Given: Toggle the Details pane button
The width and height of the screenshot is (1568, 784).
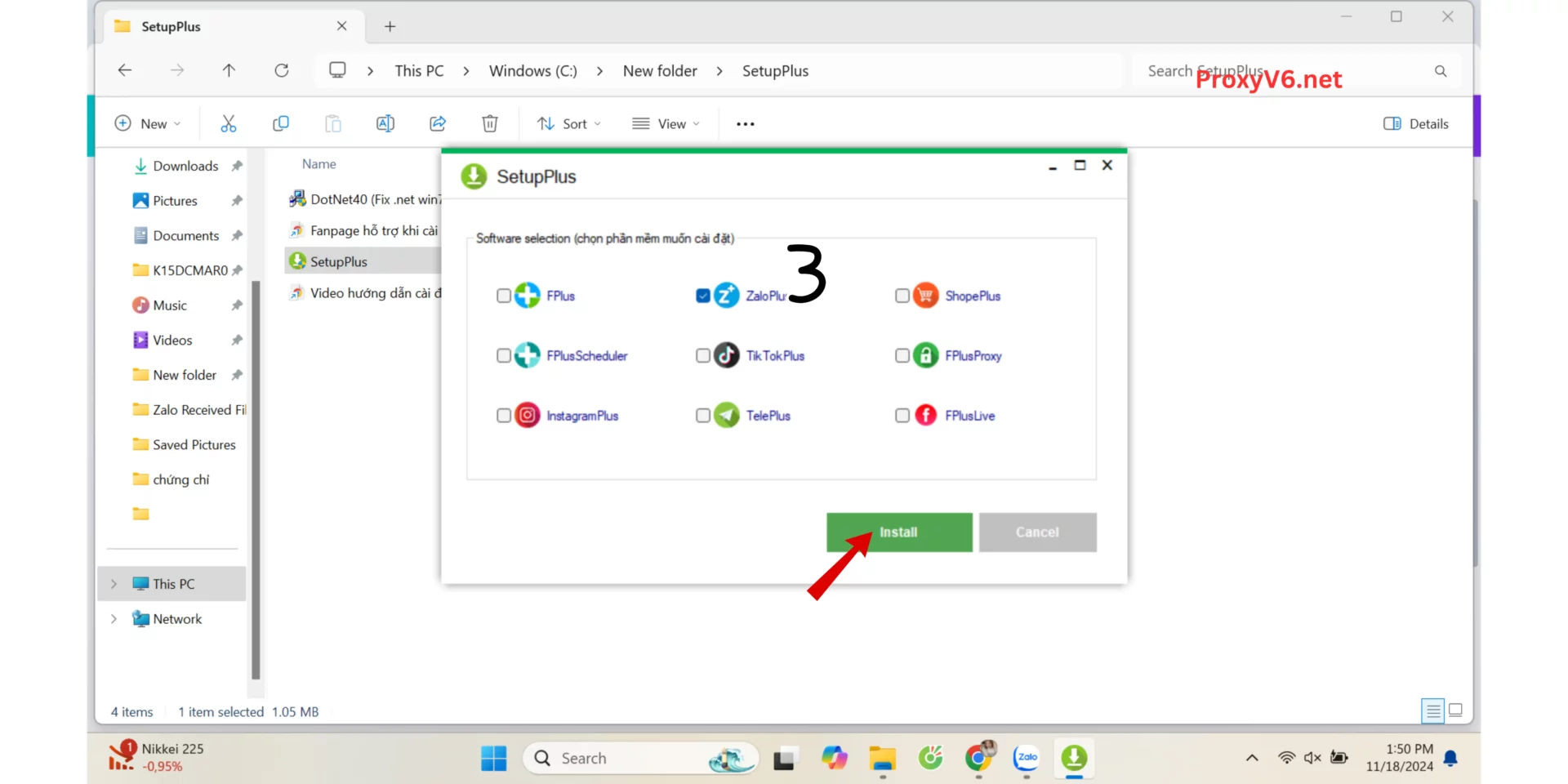Looking at the screenshot, I should (1416, 123).
